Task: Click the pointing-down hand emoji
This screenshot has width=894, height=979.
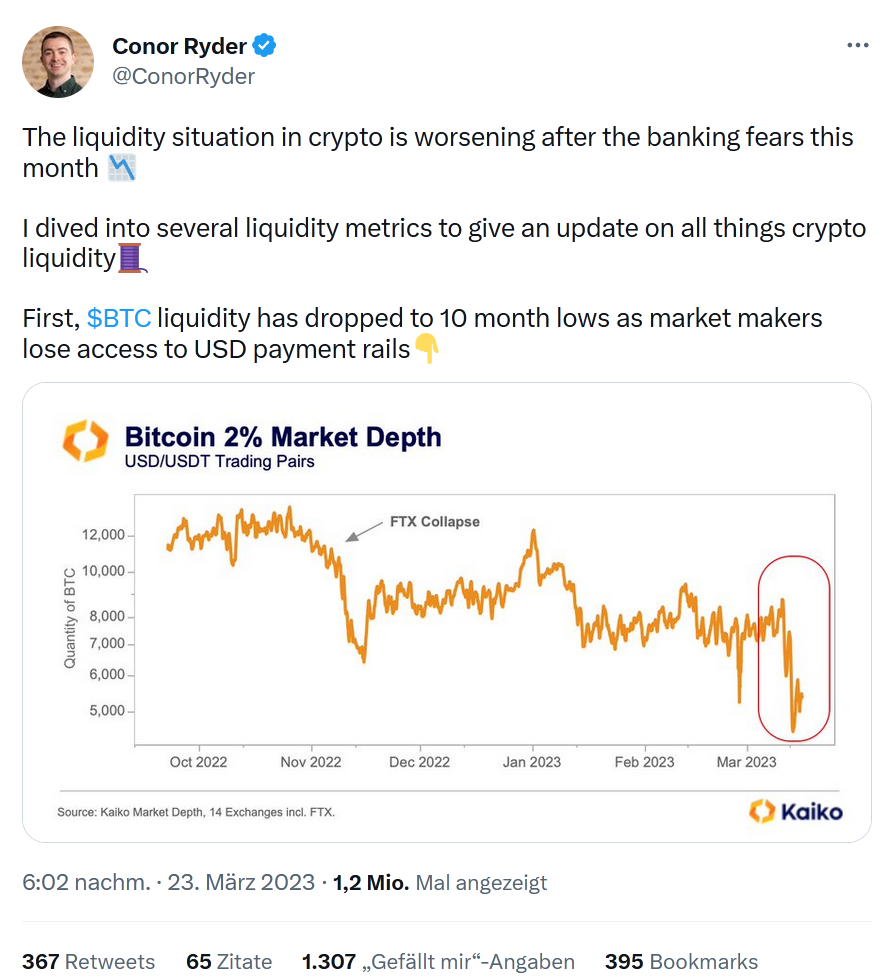Action: tap(427, 349)
